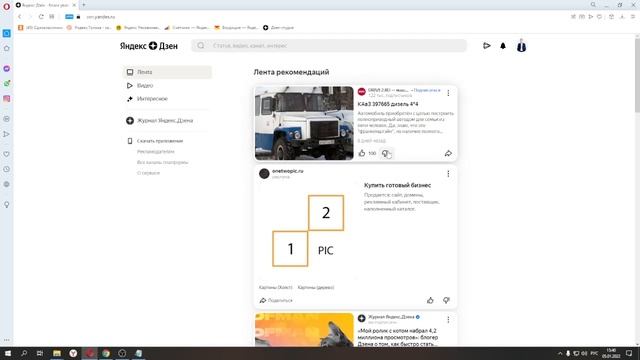Open the first bookmark in bookmarks bar
The width and height of the screenshot is (640, 360).
[40, 28]
